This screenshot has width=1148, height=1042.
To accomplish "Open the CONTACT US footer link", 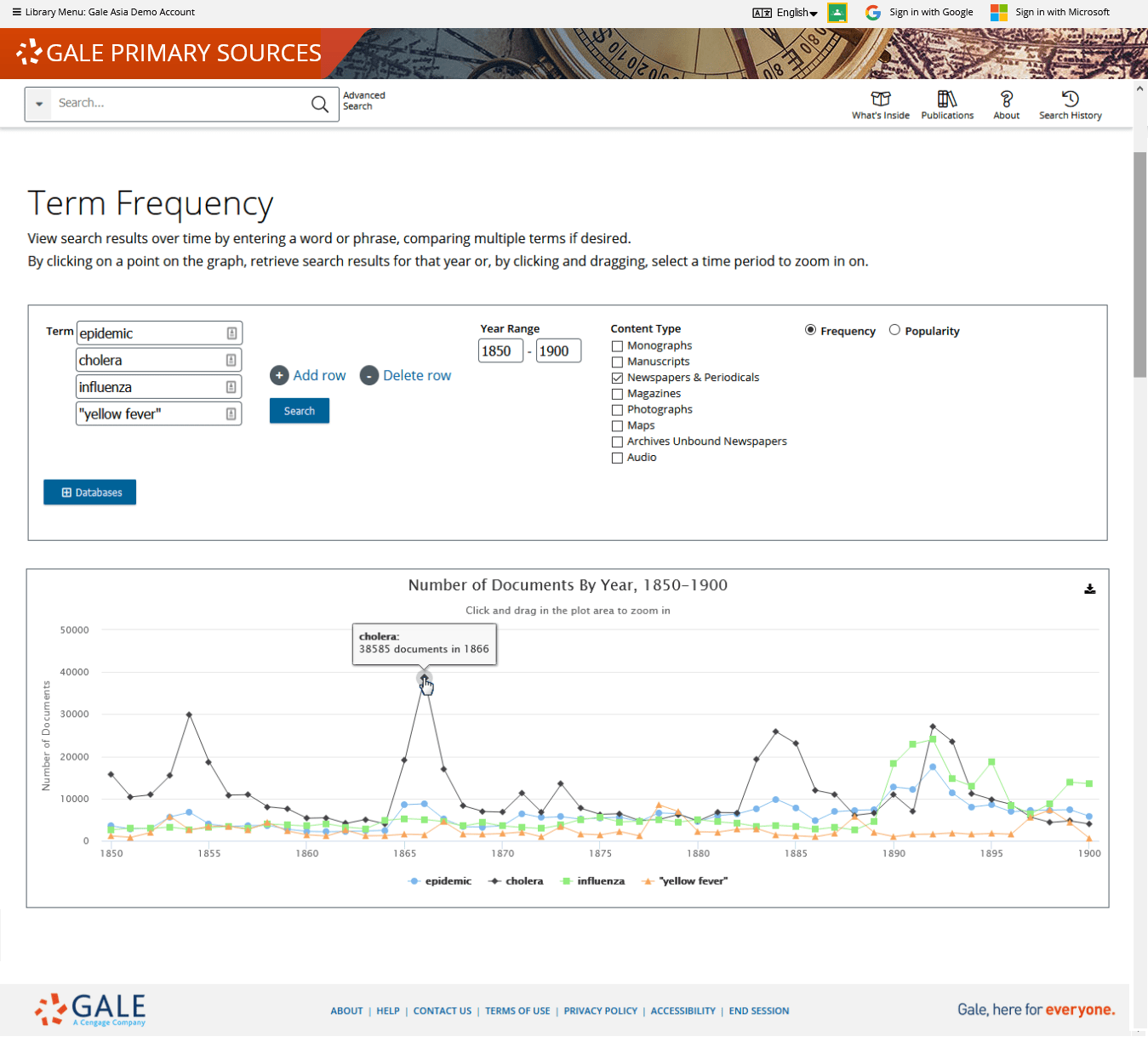I will [443, 1011].
